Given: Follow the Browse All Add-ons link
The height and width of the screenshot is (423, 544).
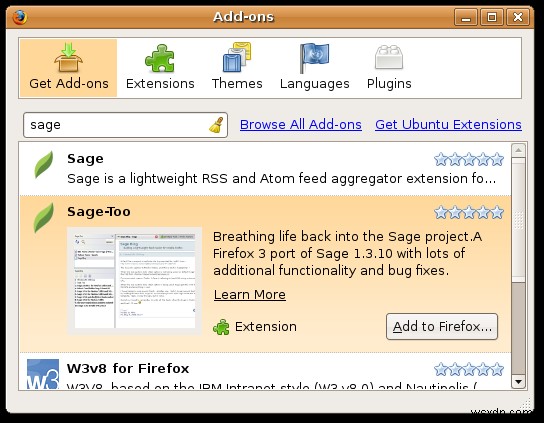Looking at the screenshot, I should (x=301, y=125).
